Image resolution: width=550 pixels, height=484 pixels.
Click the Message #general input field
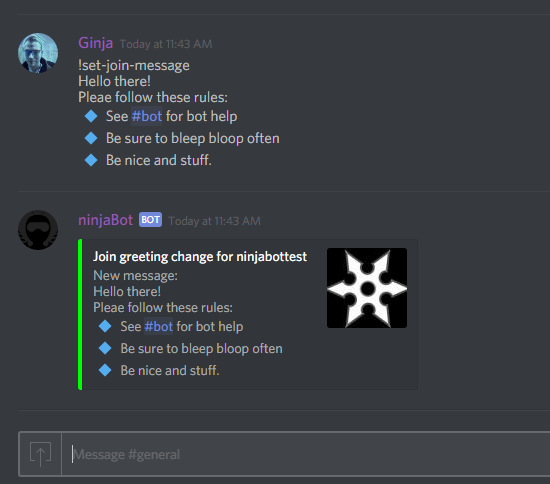(x=305, y=454)
